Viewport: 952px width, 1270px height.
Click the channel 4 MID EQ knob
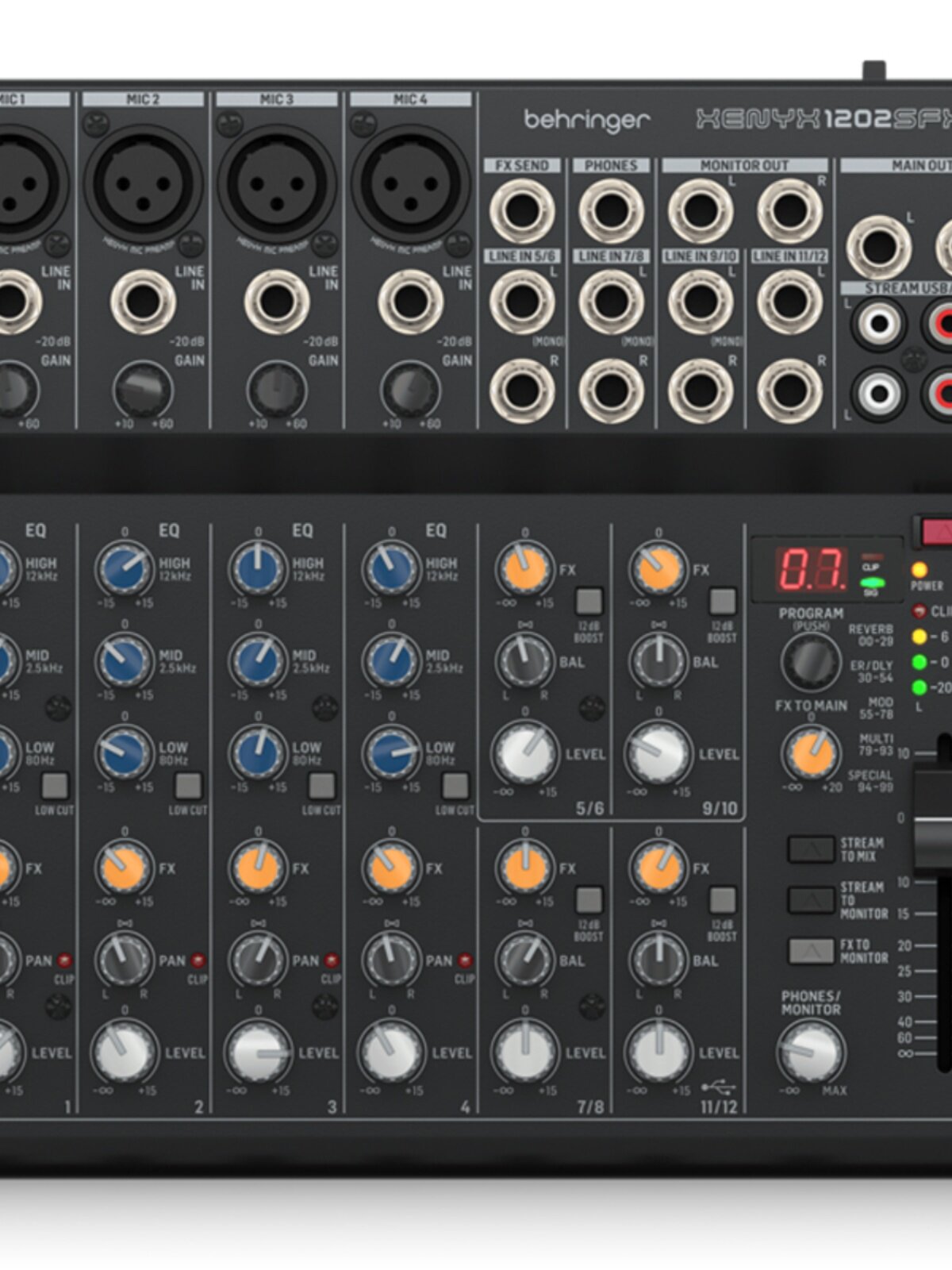391,660
